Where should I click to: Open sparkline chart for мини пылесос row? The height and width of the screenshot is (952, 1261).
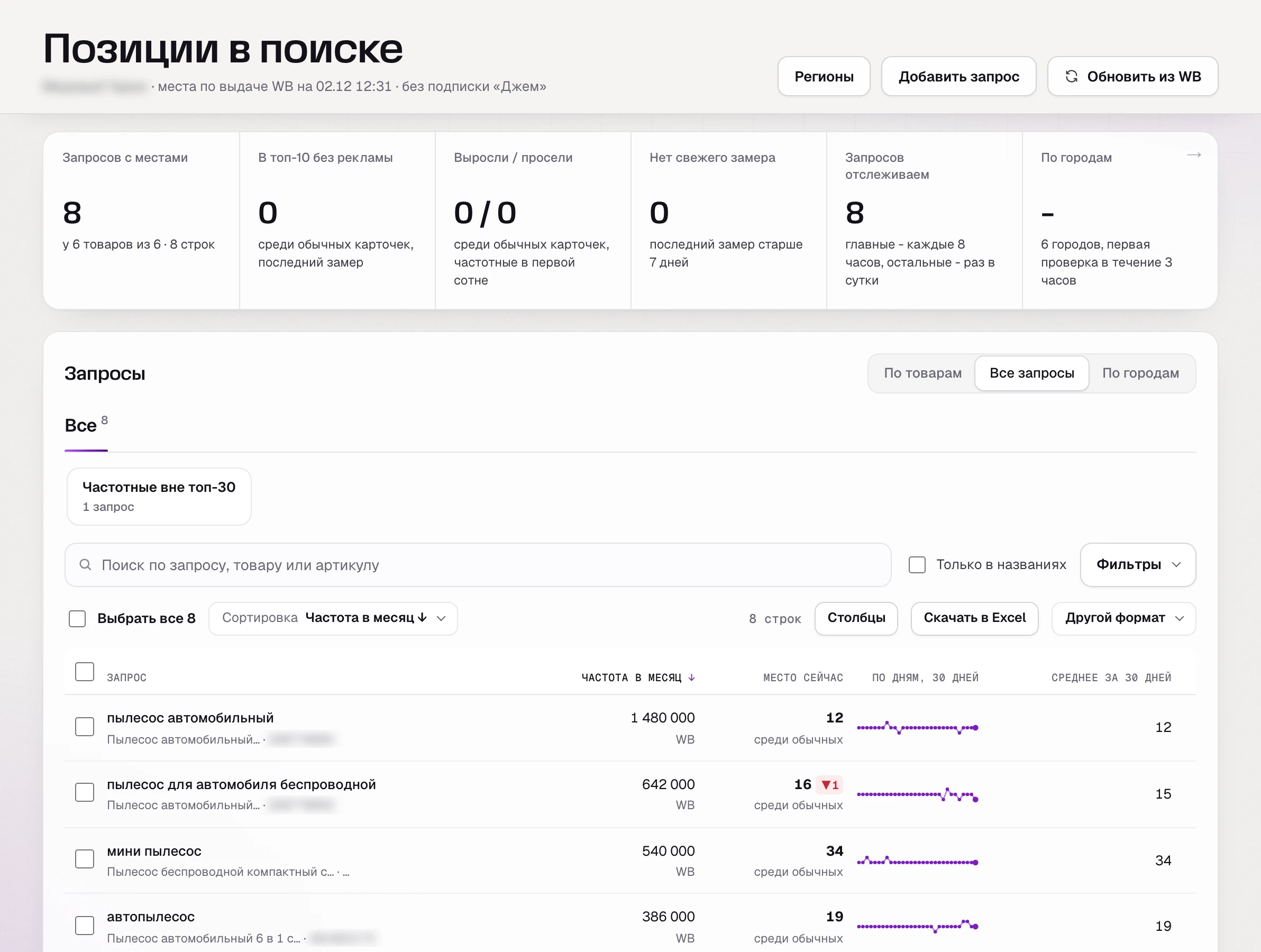pos(918,861)
